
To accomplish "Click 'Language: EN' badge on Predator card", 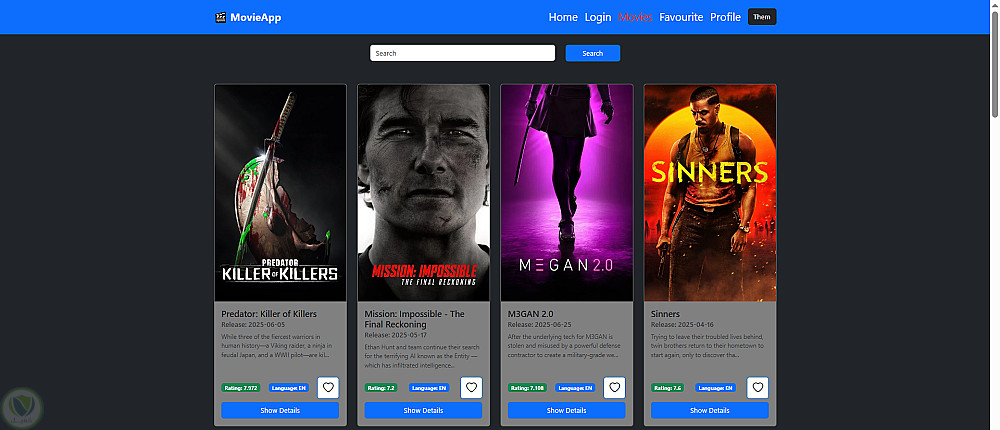I will 289,387.
